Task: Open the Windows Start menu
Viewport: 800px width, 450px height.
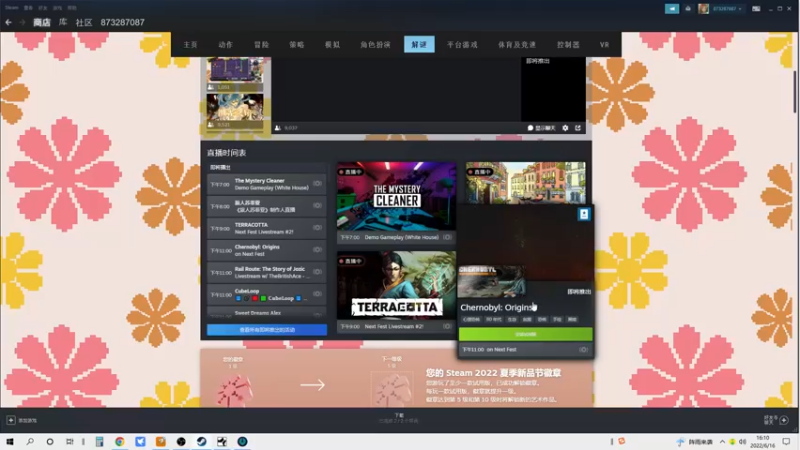Action: click(10, 441)
